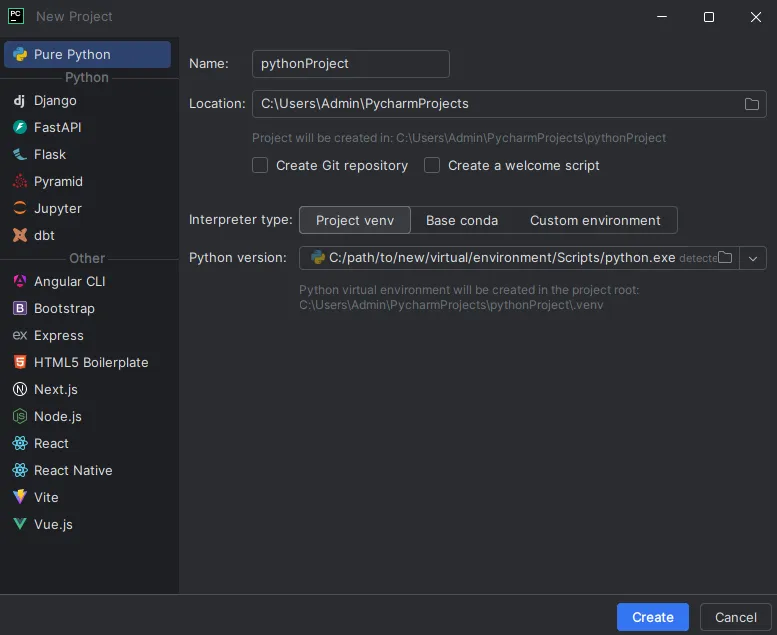
Task: Pick the React Native project icon
Action: click(x=19, y=471)
